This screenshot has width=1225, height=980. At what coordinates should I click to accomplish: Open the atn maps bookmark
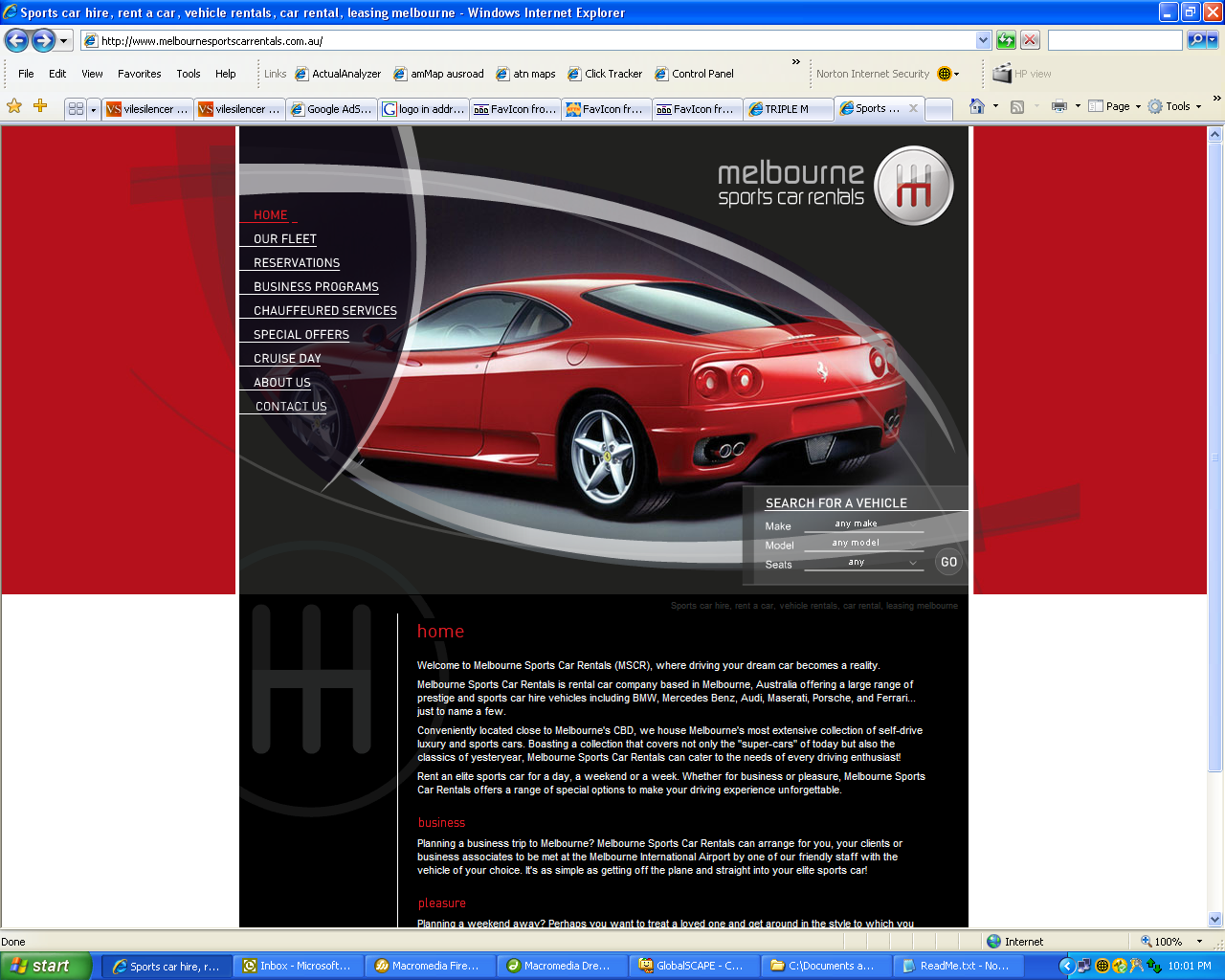(525, 74)
